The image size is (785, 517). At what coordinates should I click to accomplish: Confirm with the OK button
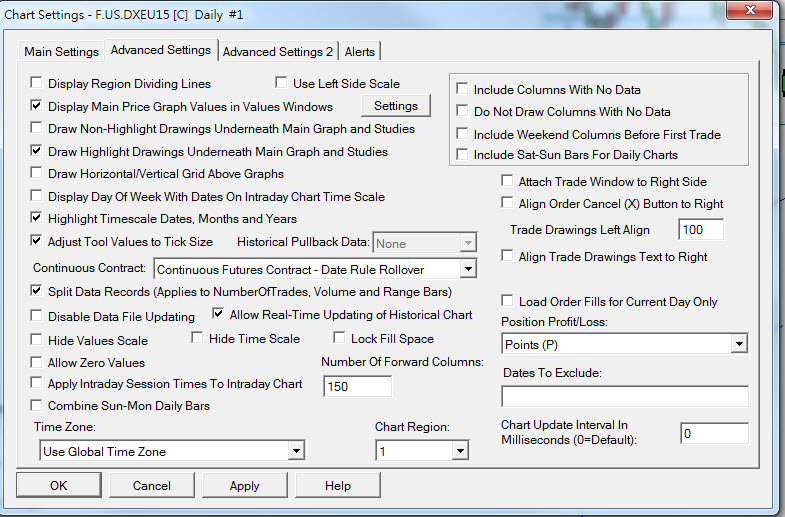pos(59,485)
